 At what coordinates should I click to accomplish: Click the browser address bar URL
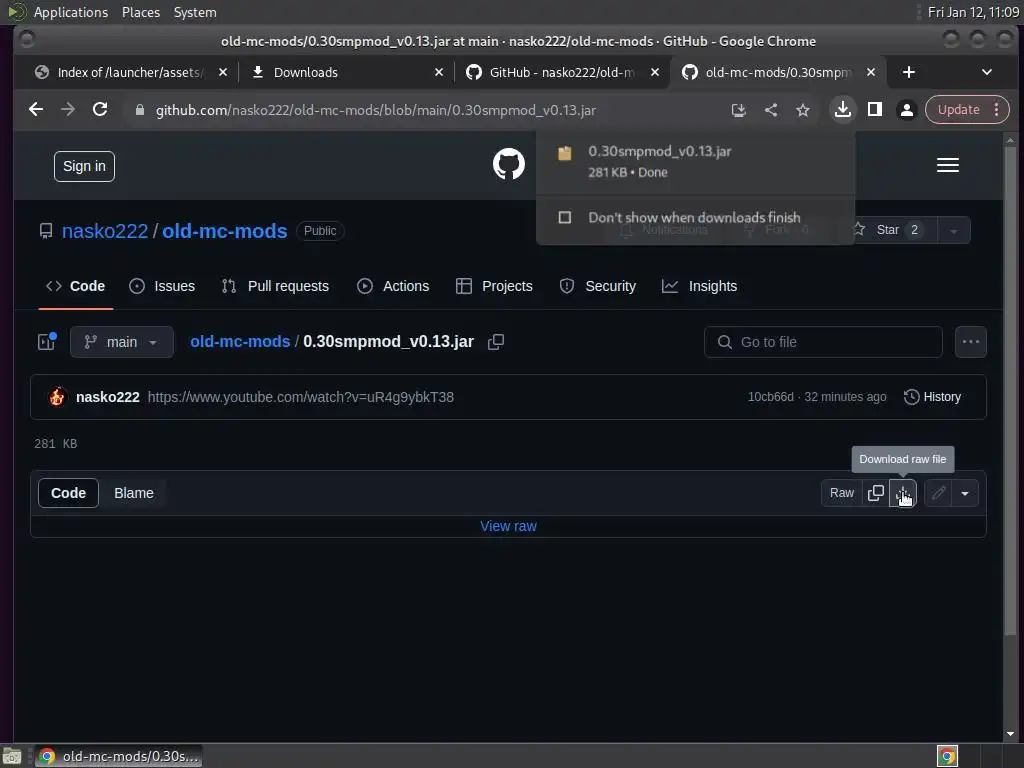click(x=376, y=110)
